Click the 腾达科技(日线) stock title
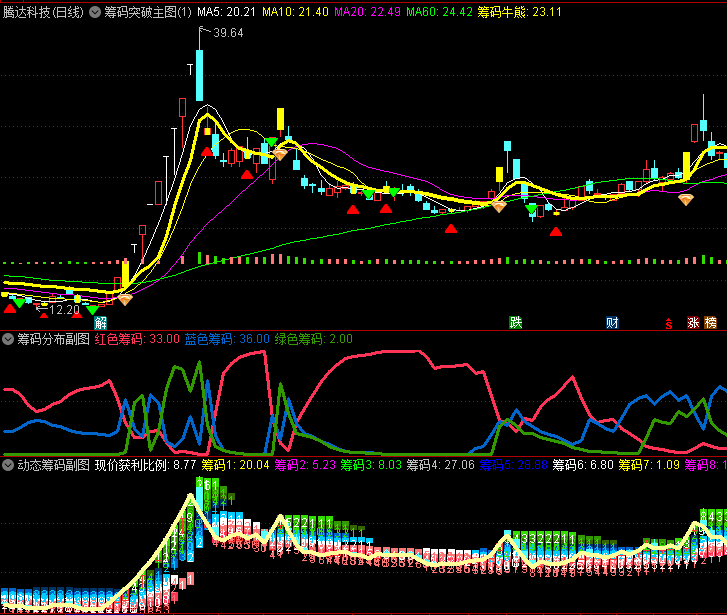Viewport: 727px width, 615px height. 43,12
